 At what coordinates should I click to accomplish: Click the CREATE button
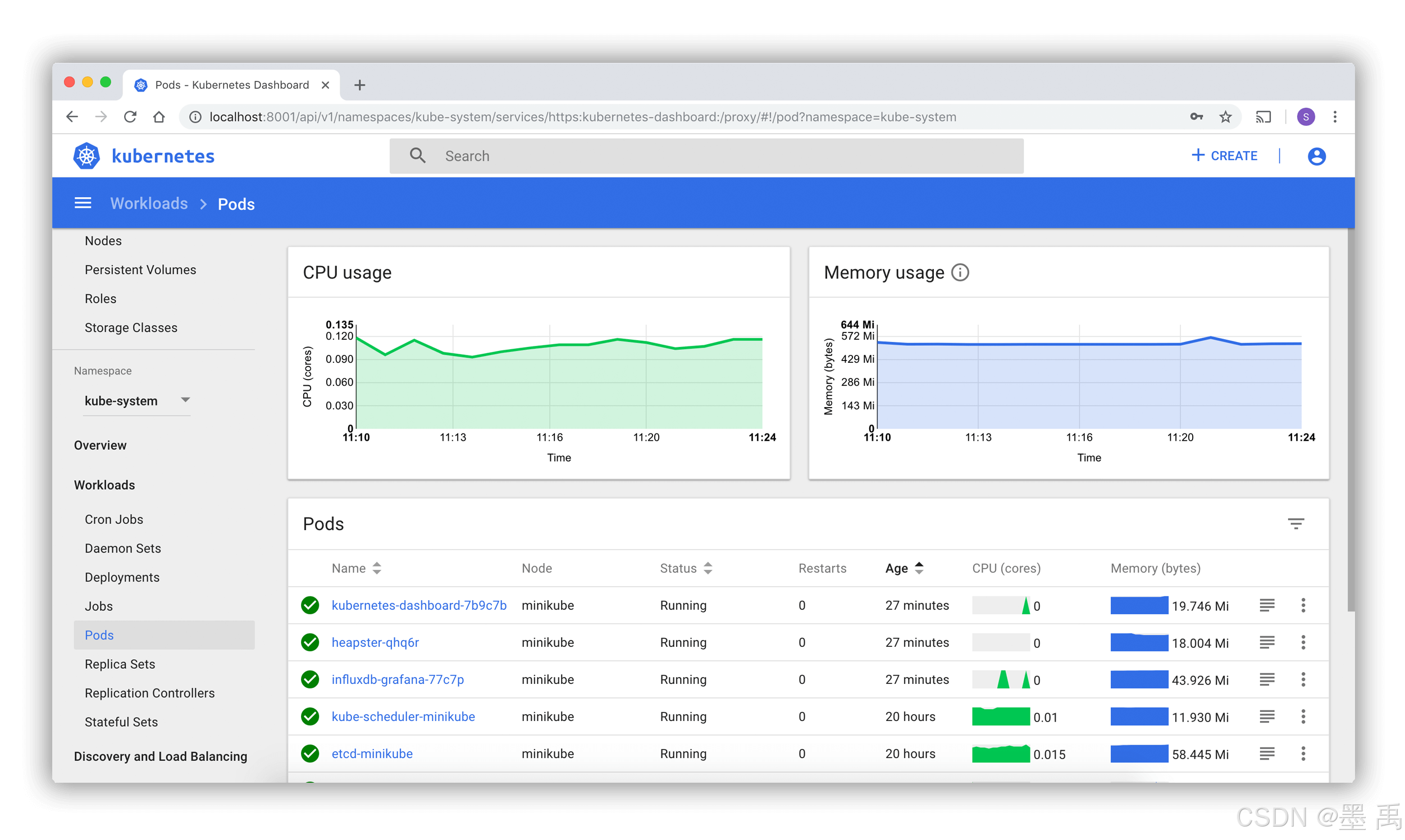coord(1224,156)
